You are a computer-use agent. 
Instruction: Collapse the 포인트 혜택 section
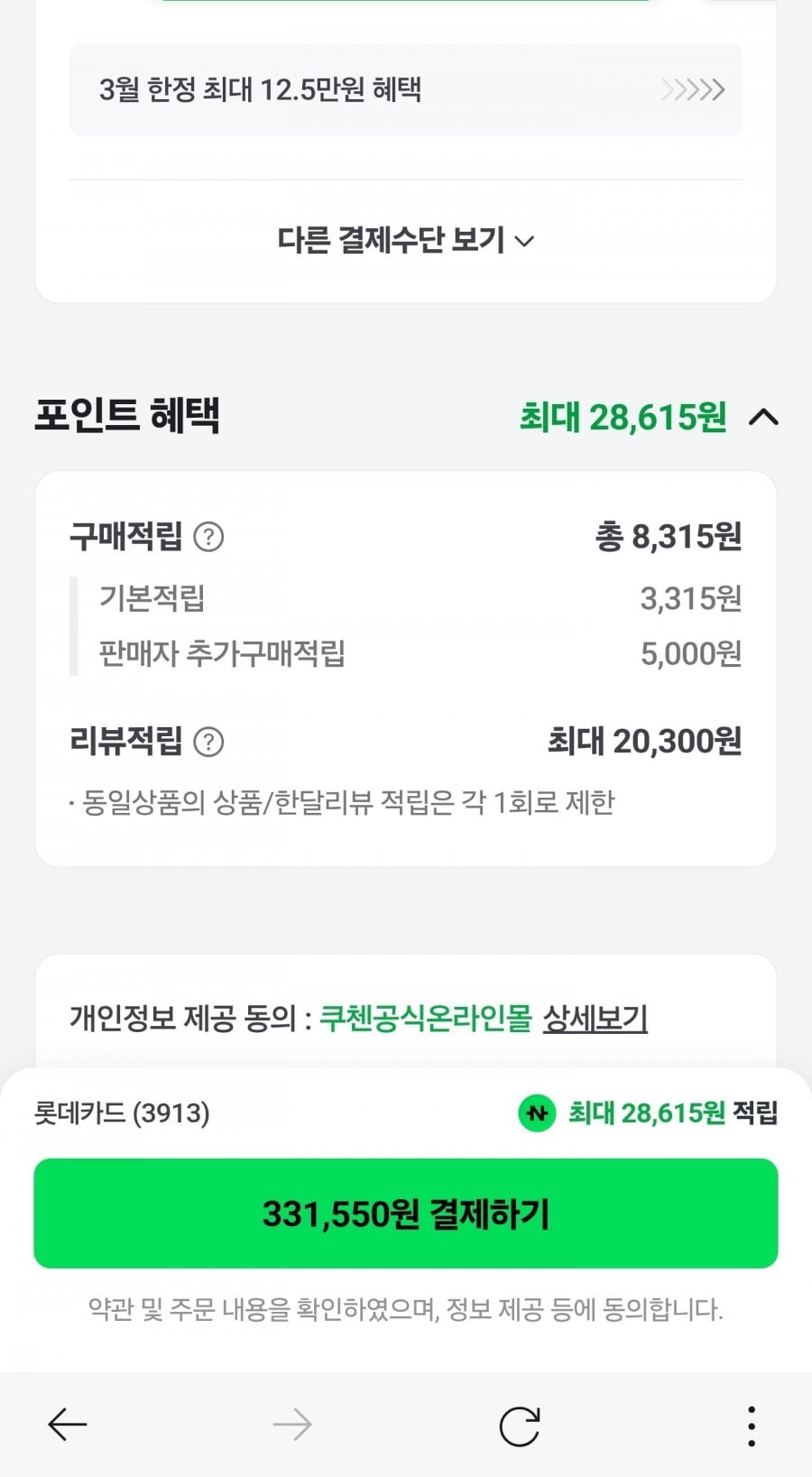click(x=763, y=417)
